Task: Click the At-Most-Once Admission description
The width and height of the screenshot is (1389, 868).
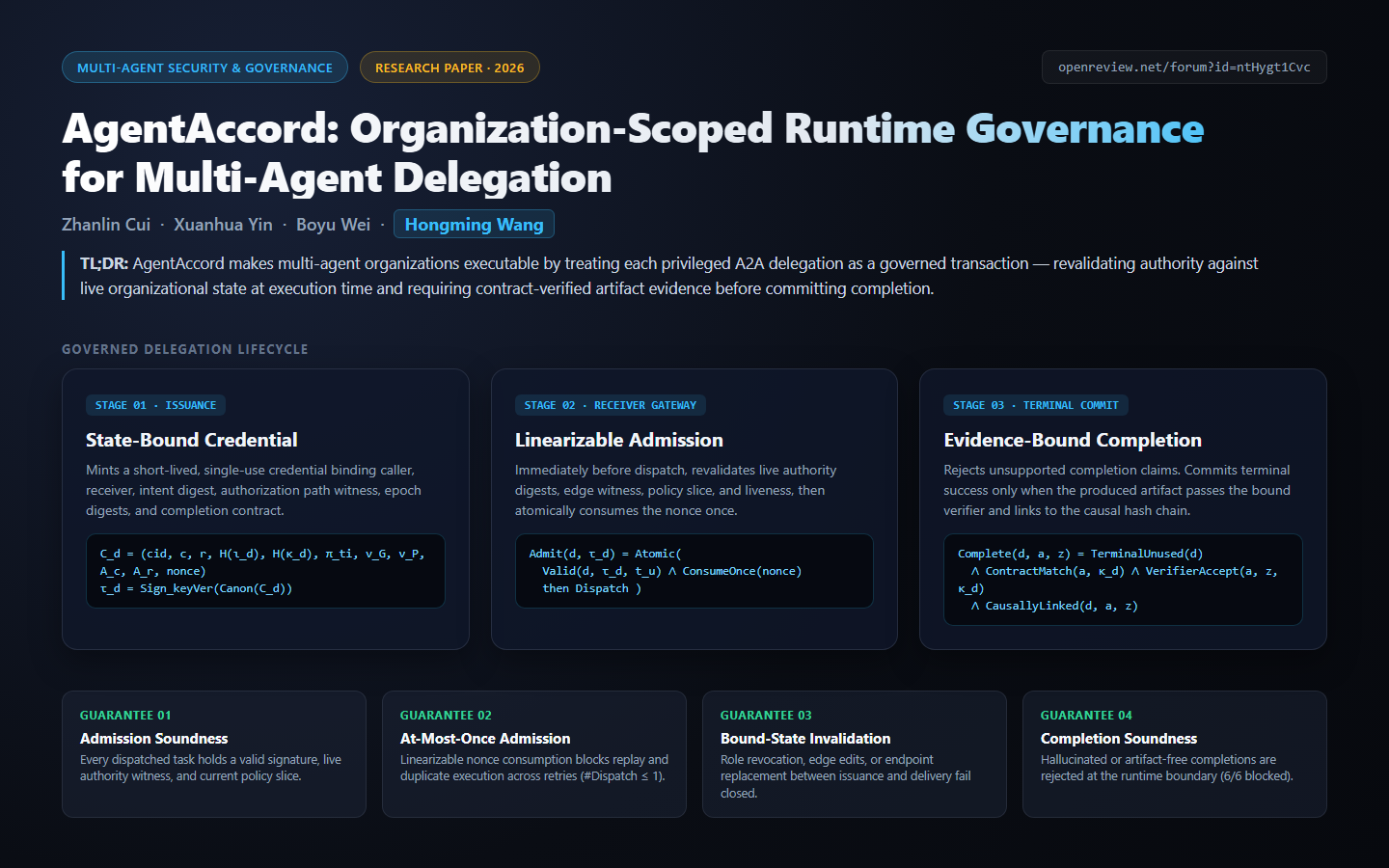Action: coord(534,768)
